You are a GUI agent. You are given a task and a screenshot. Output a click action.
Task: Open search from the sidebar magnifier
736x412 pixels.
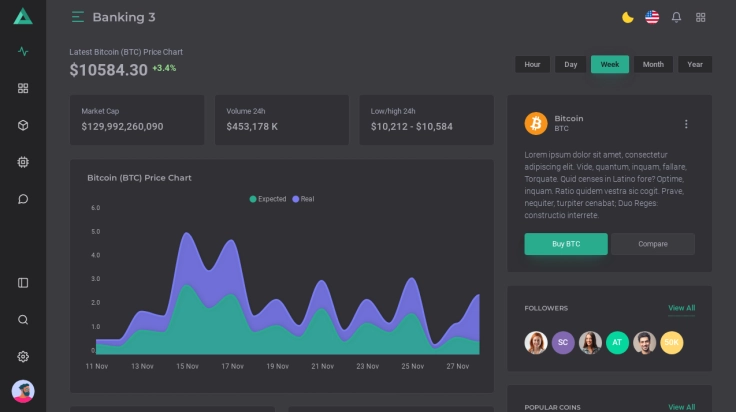(23, 320)
